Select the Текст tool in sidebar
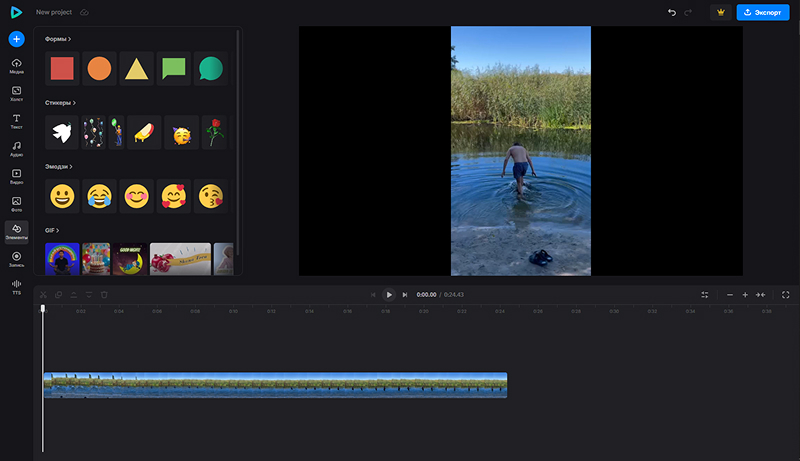Image resolution: width=800 pixels, height=461 pixels. 16,121
